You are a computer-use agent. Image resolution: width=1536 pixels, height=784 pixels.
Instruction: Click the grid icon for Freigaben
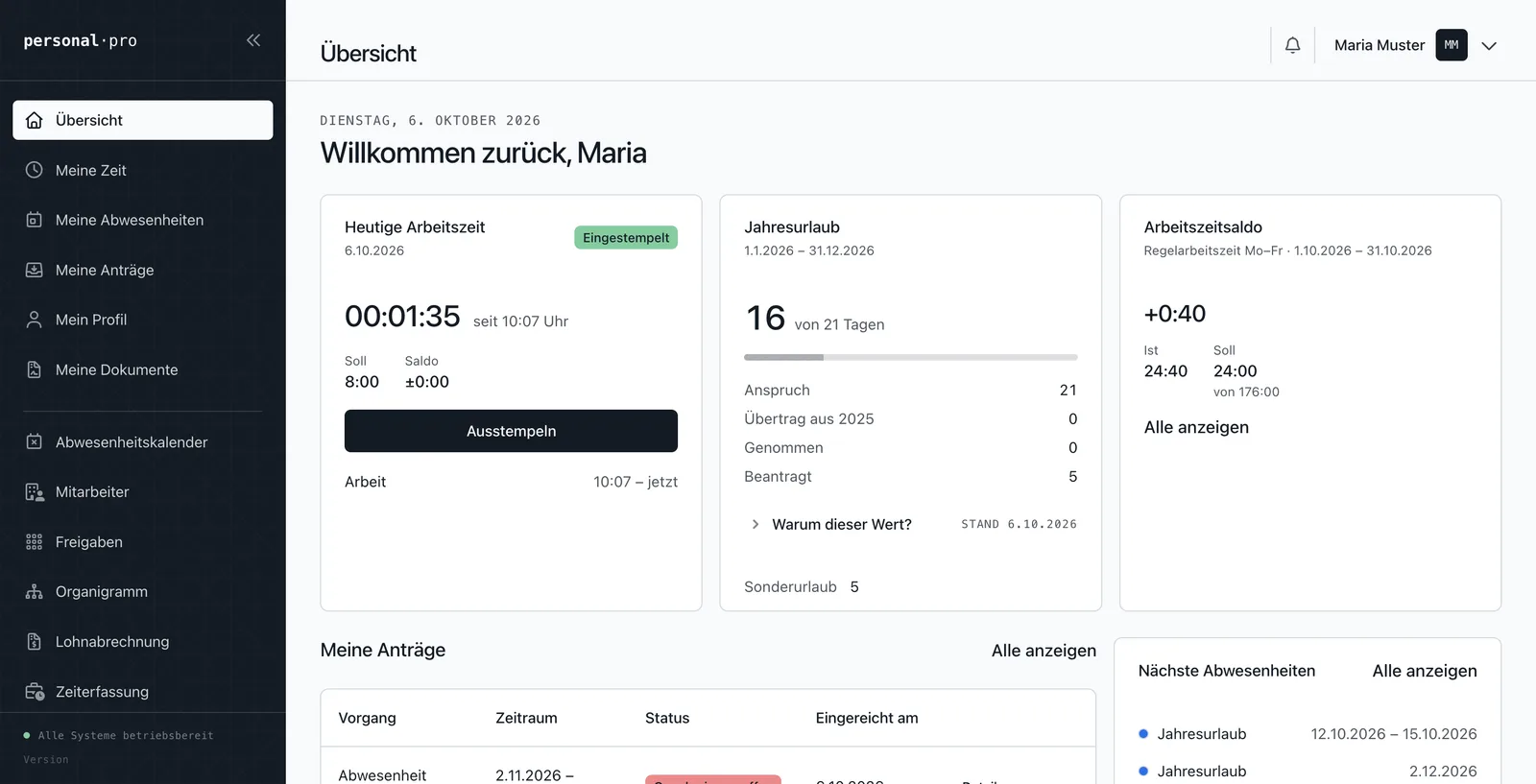click(35, 542)
